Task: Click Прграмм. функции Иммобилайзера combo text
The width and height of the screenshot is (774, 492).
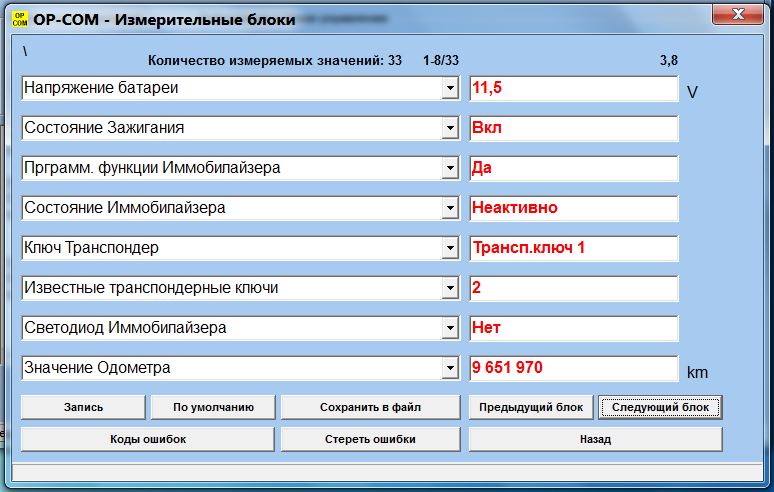Action: point(152,168)
